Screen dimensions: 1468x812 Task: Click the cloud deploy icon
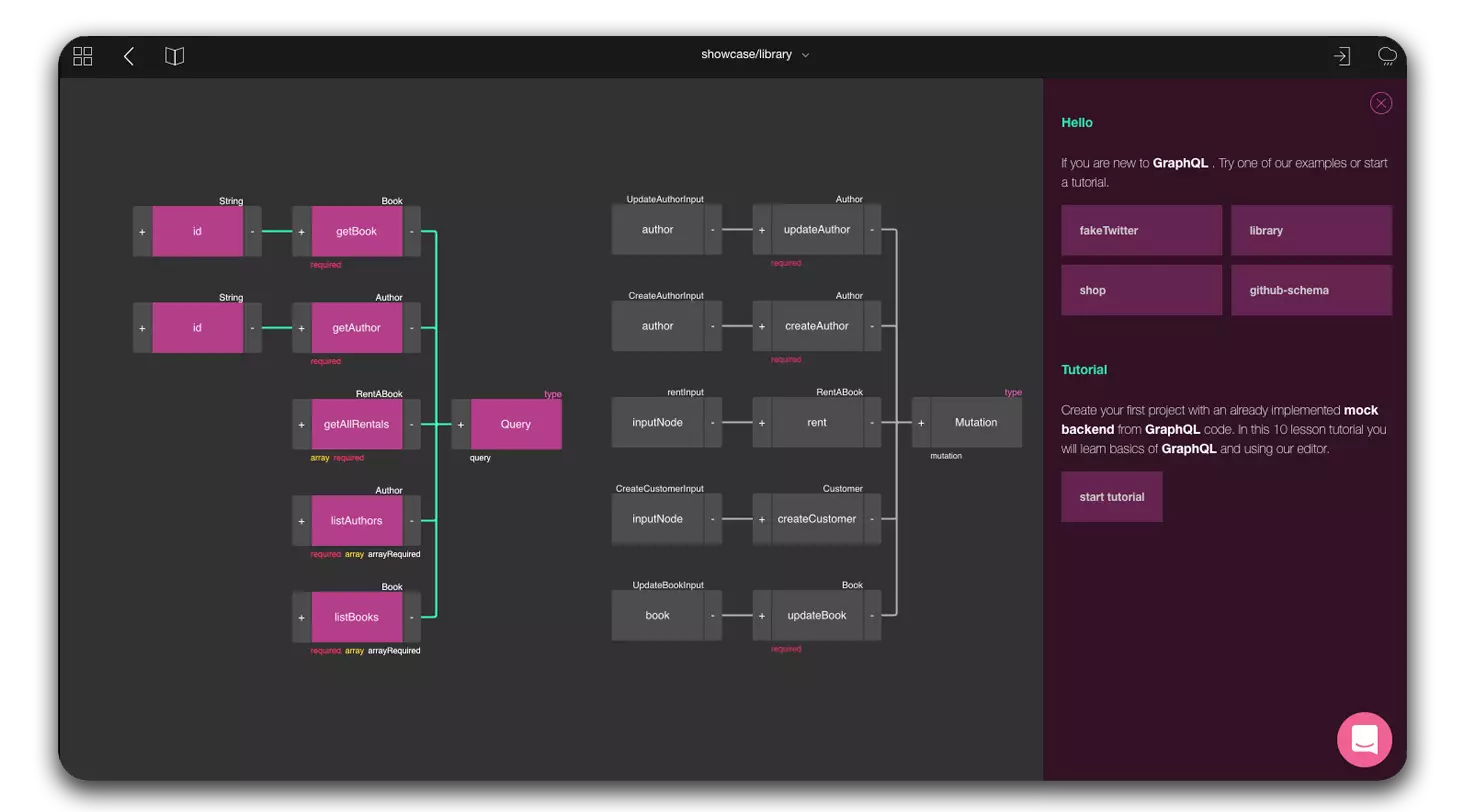point(1387,56)
